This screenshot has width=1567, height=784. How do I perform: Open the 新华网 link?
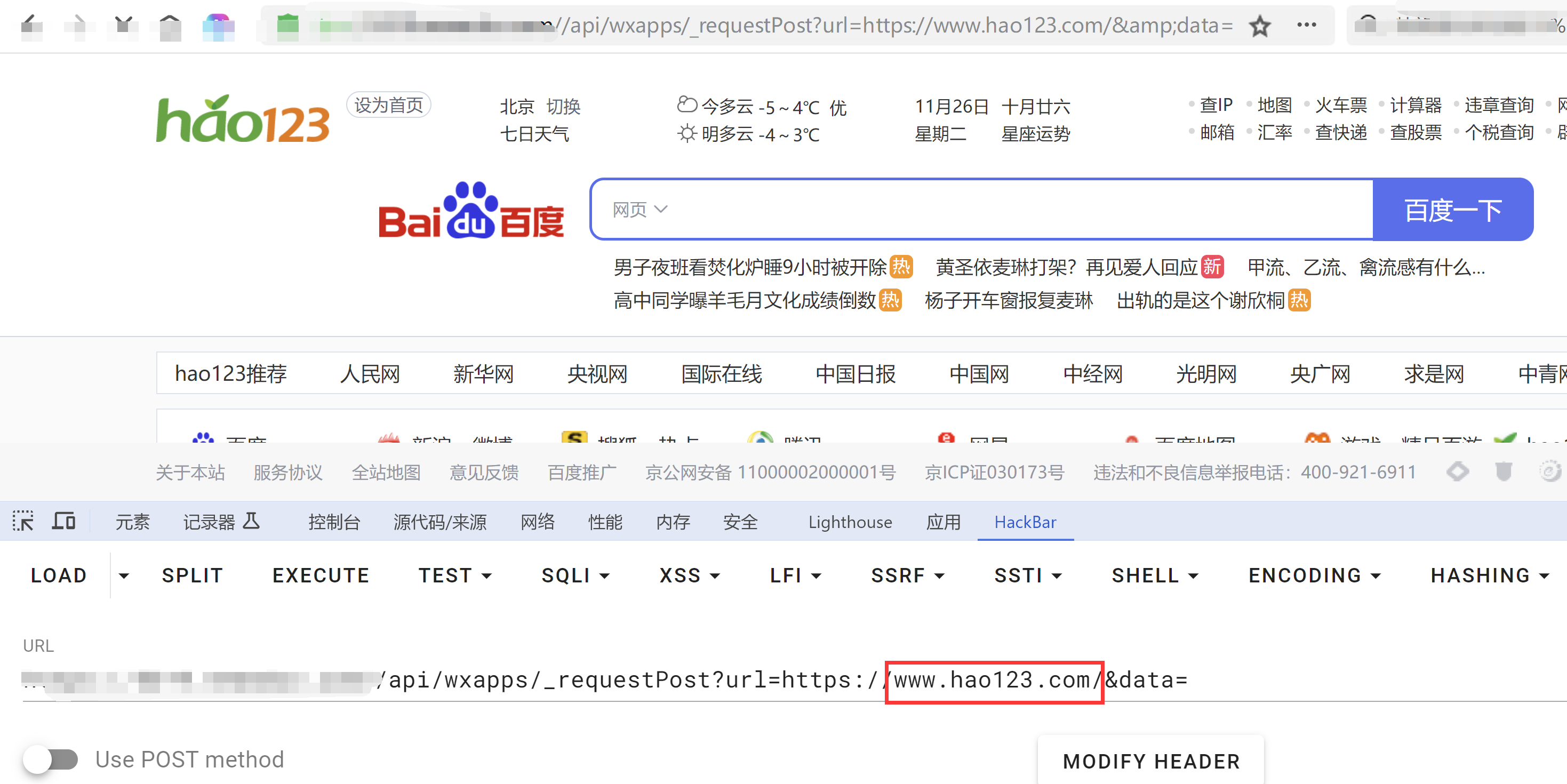[484, 373]
